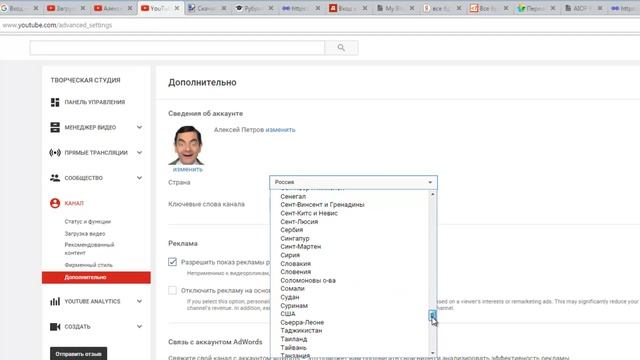This screenshot has height=360, width=640.
Task: Click the Менеджер видео icon
Action: pyautogui.click(x=55, y=127)
